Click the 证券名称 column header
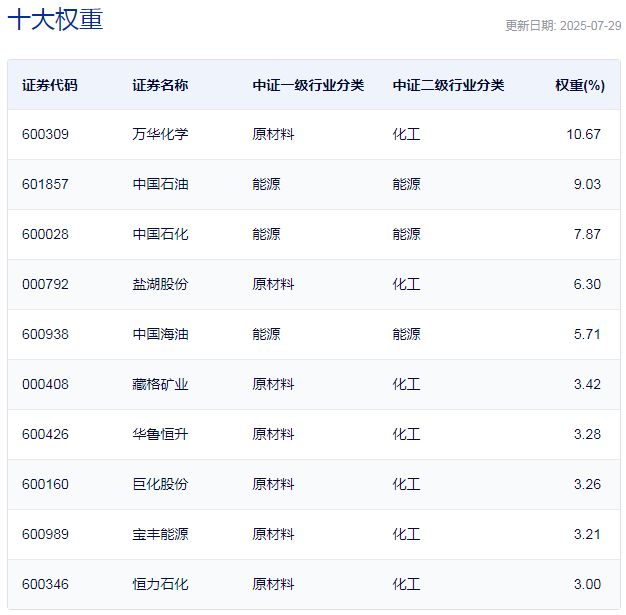626x615 pixels. pos(160,85)
